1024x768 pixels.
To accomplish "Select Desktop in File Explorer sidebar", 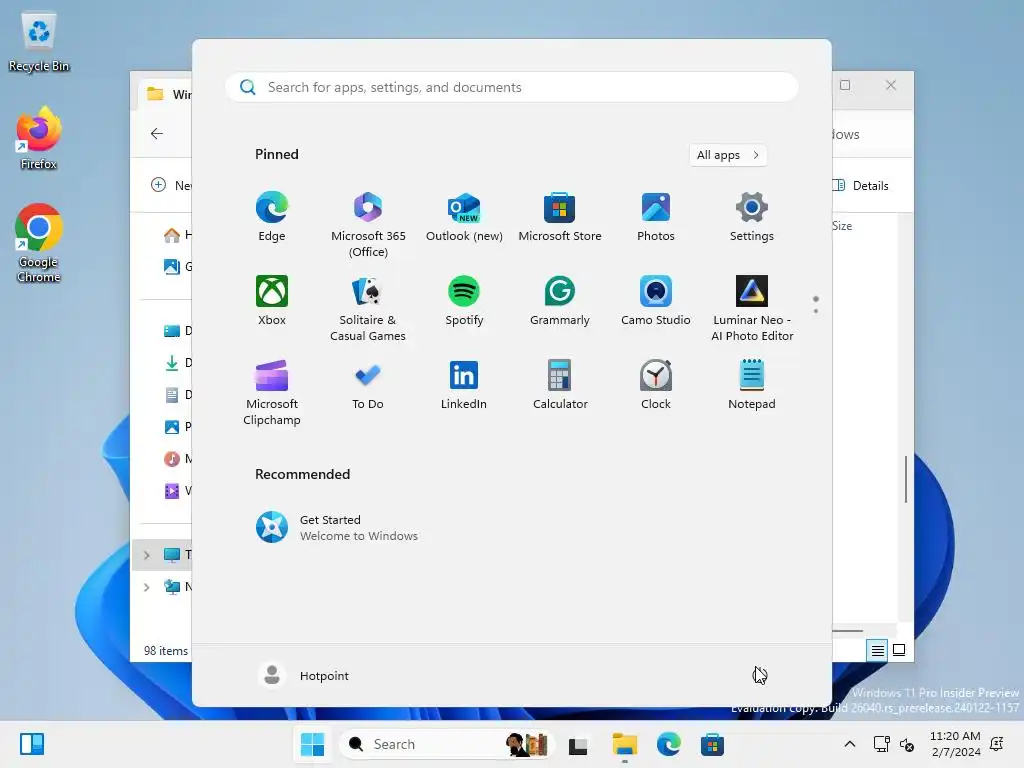I will click(177, 330).
